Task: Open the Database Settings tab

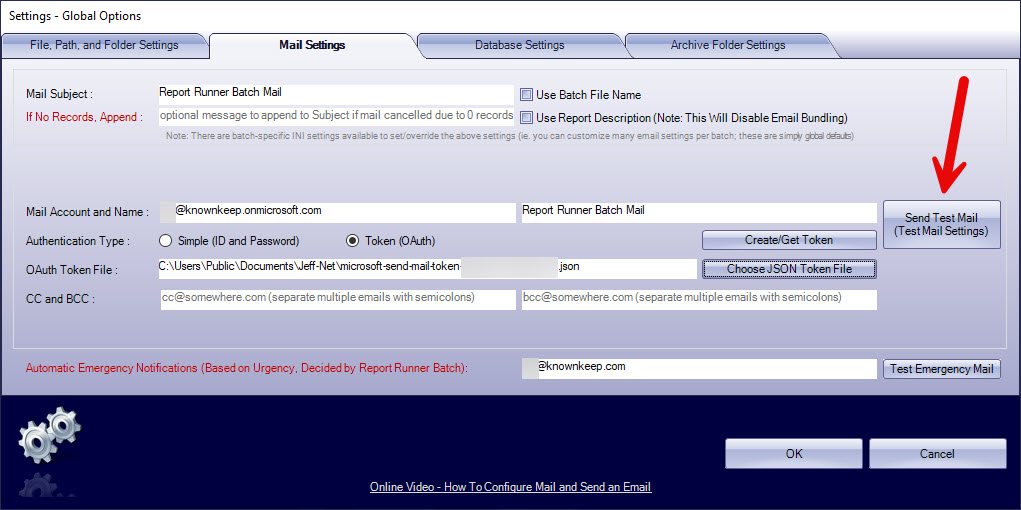Action: pos(519,45)
